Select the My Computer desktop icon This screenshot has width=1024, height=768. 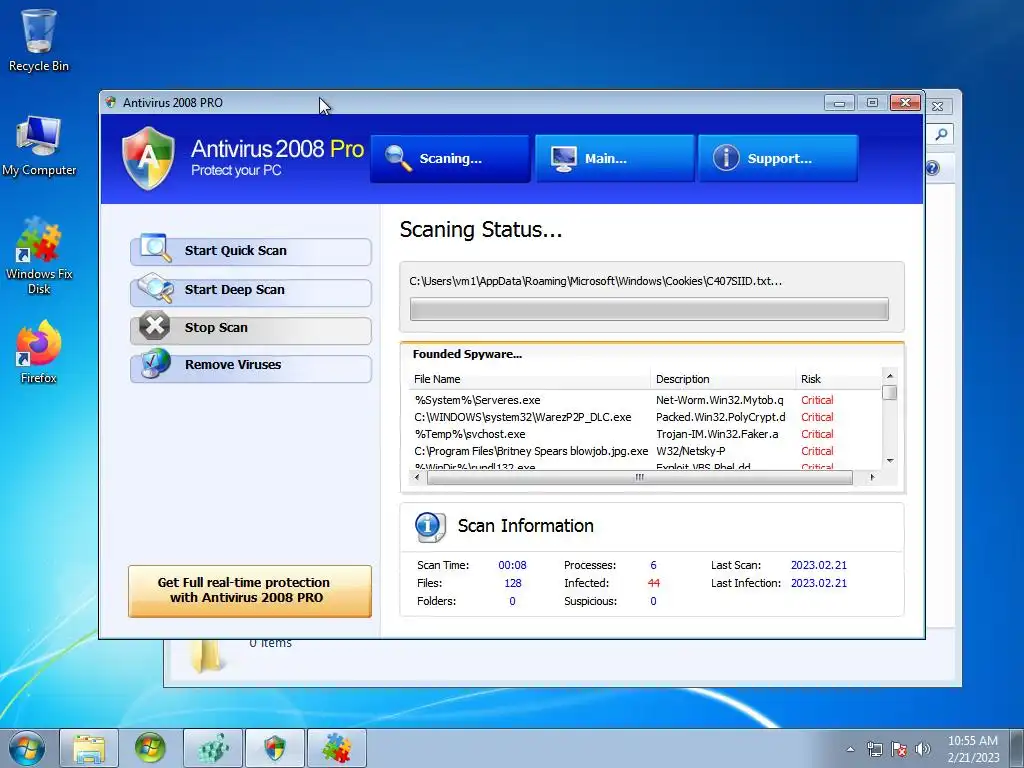tap(39, 145)
